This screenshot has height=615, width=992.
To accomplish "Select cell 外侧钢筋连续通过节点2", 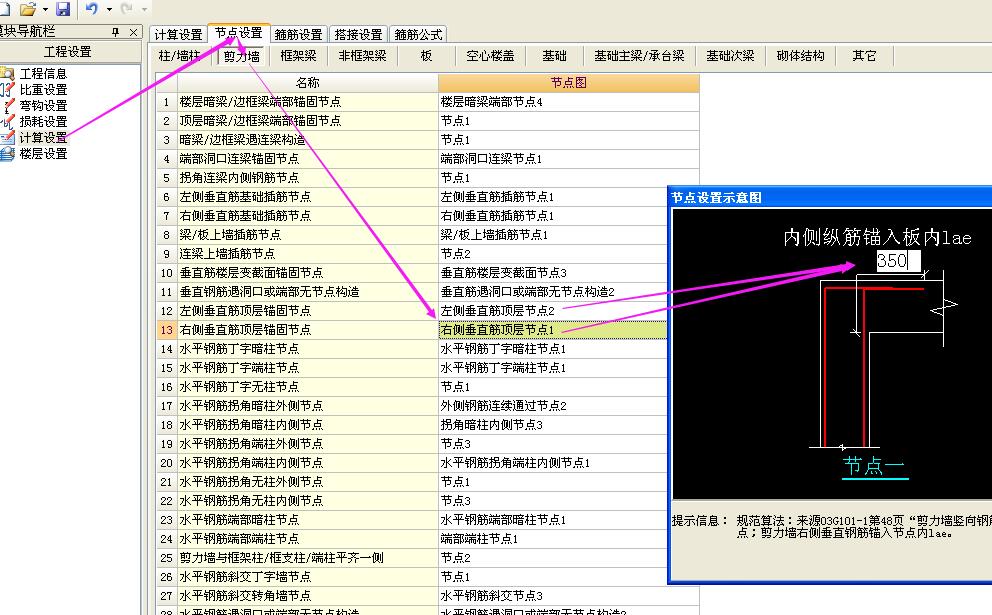I will coord(553,406).
